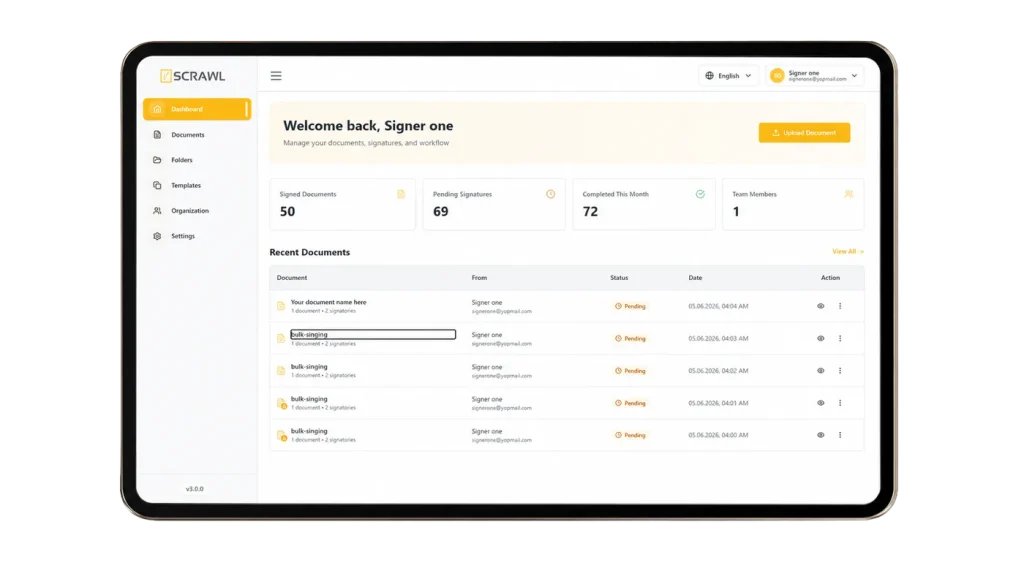View the 04:00 AM document via eye icon

821,435
